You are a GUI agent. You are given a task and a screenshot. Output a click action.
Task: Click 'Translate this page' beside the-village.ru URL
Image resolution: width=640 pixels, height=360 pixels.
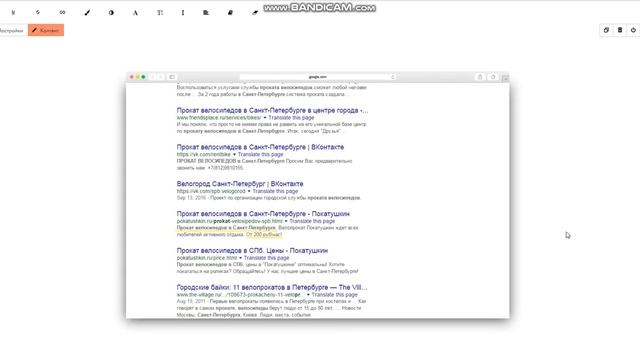(x=334, y=295)
